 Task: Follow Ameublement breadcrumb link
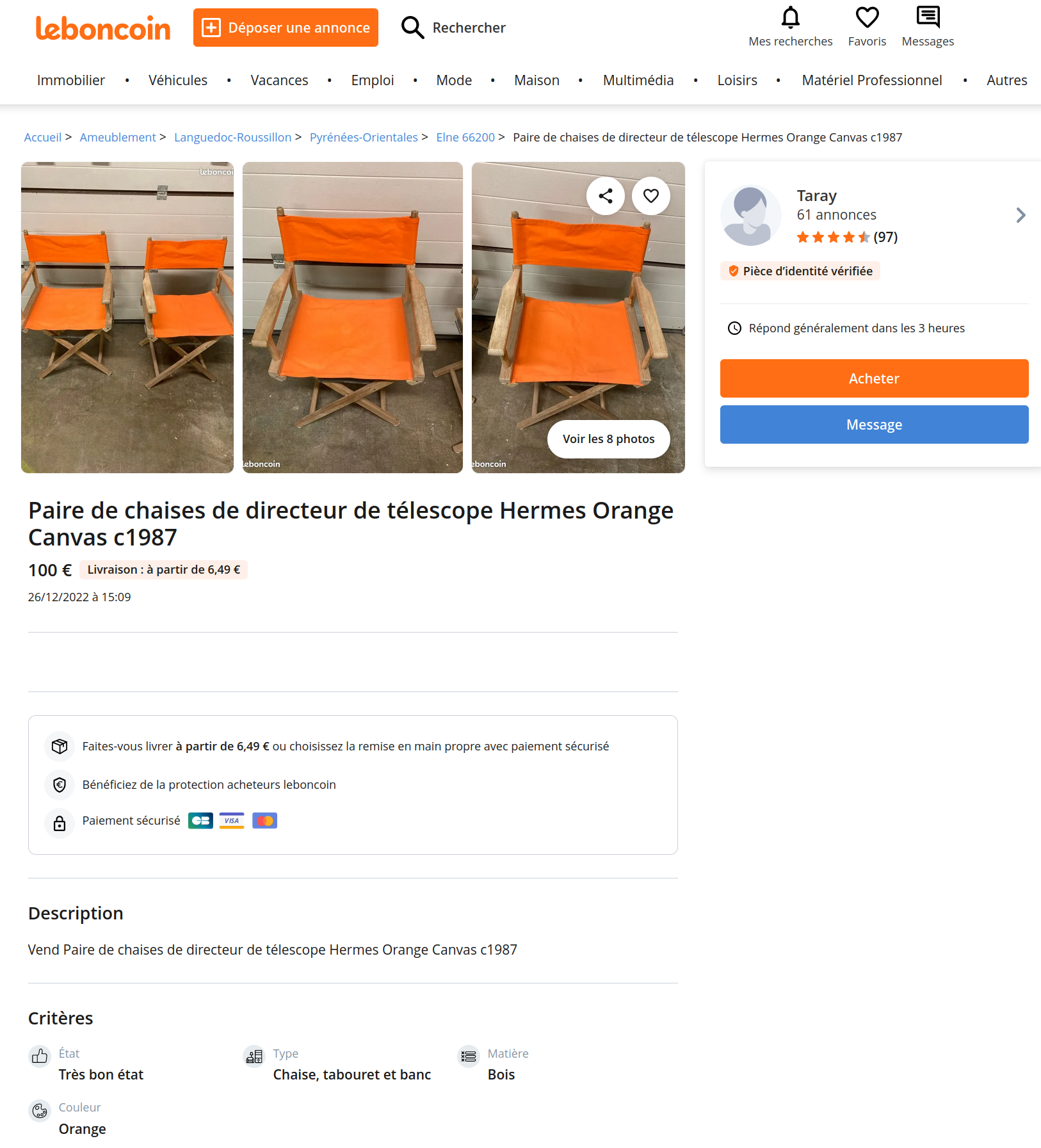pyautogui.click(x=118, y=137)
